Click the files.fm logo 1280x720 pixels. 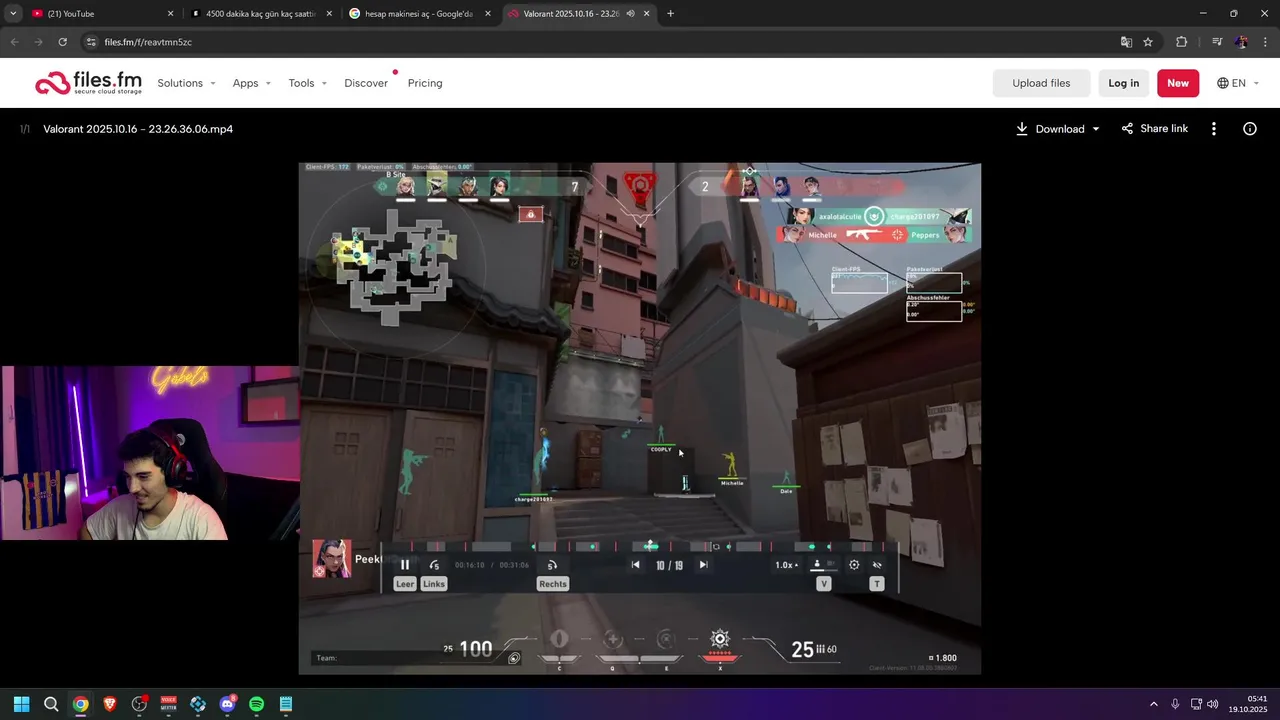[88, 83]
